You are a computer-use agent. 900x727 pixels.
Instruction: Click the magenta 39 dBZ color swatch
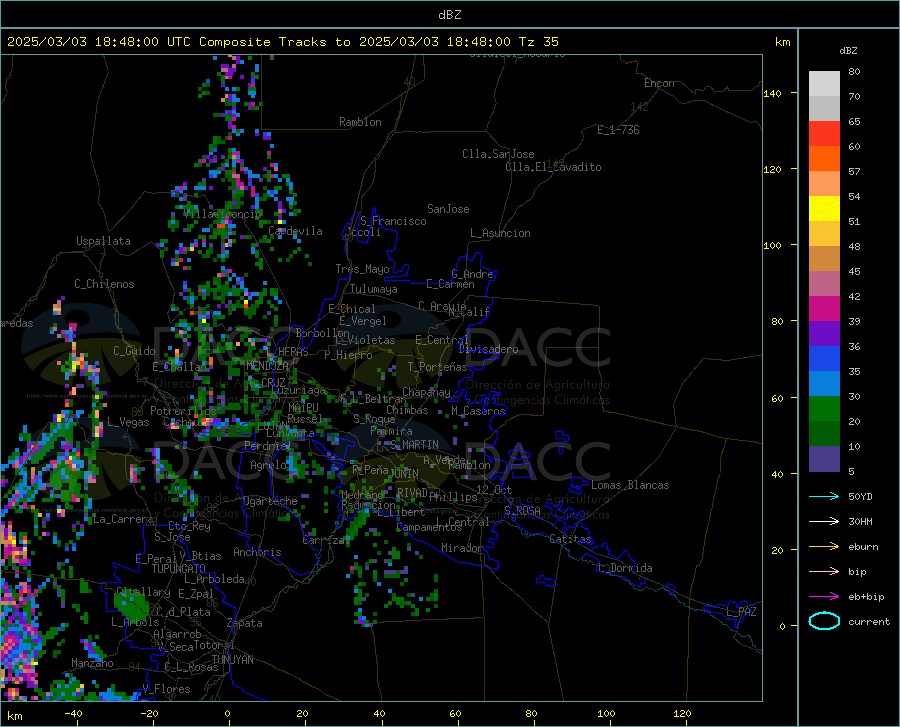click(x=824, y=309)
